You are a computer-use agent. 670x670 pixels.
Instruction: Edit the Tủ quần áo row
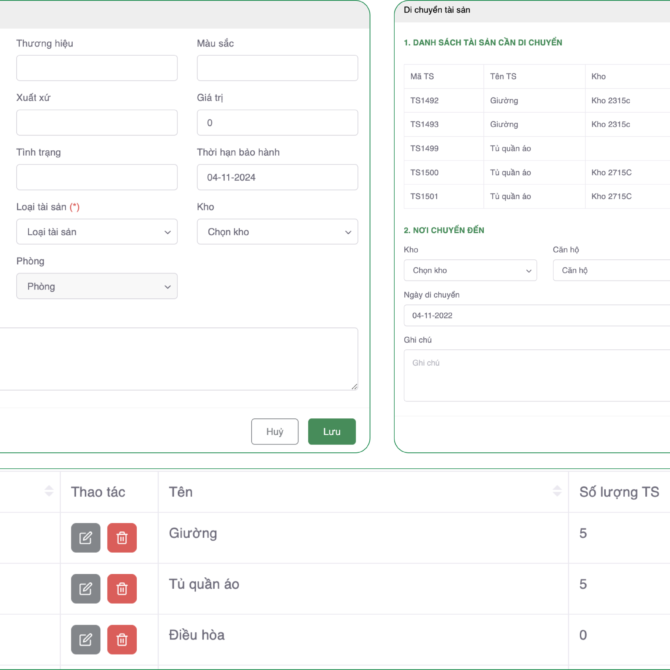pyautogui.click(x=86, y=589)
